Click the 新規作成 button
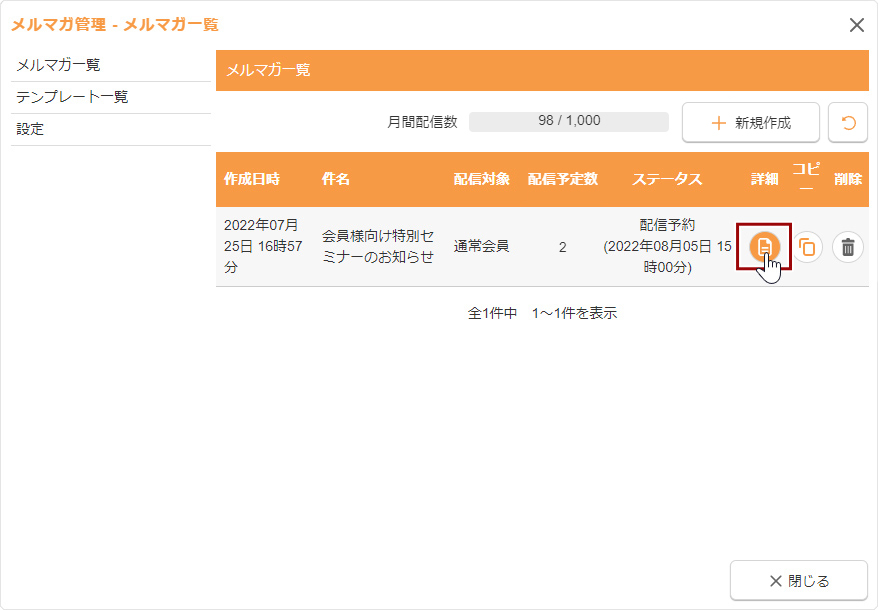 (750, 123)
